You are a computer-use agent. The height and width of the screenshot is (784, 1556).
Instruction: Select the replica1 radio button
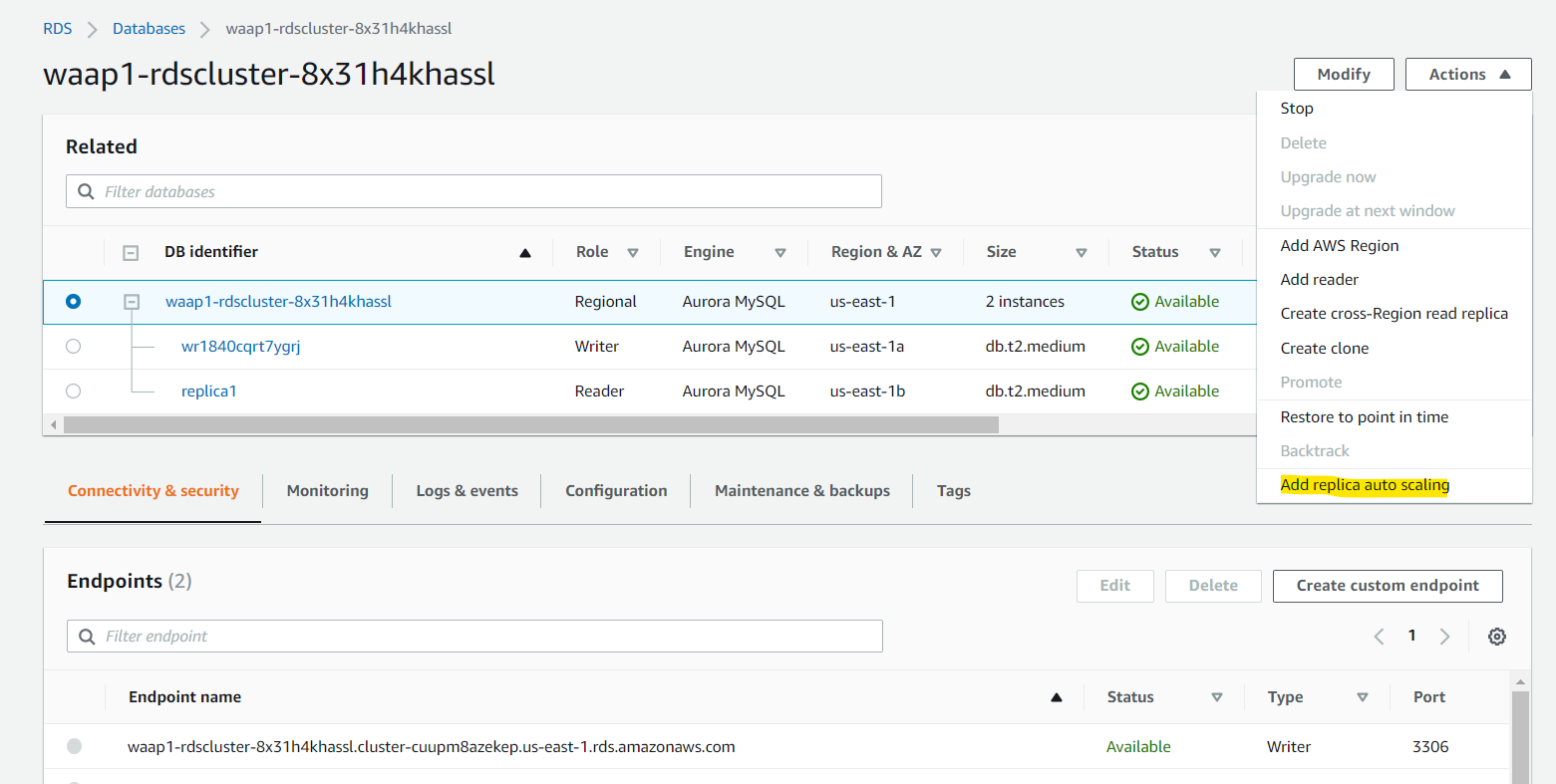tap(73, 392)
